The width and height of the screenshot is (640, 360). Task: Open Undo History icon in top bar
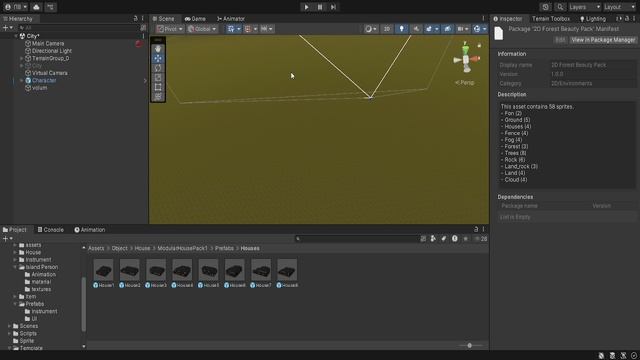click(545, 7)
